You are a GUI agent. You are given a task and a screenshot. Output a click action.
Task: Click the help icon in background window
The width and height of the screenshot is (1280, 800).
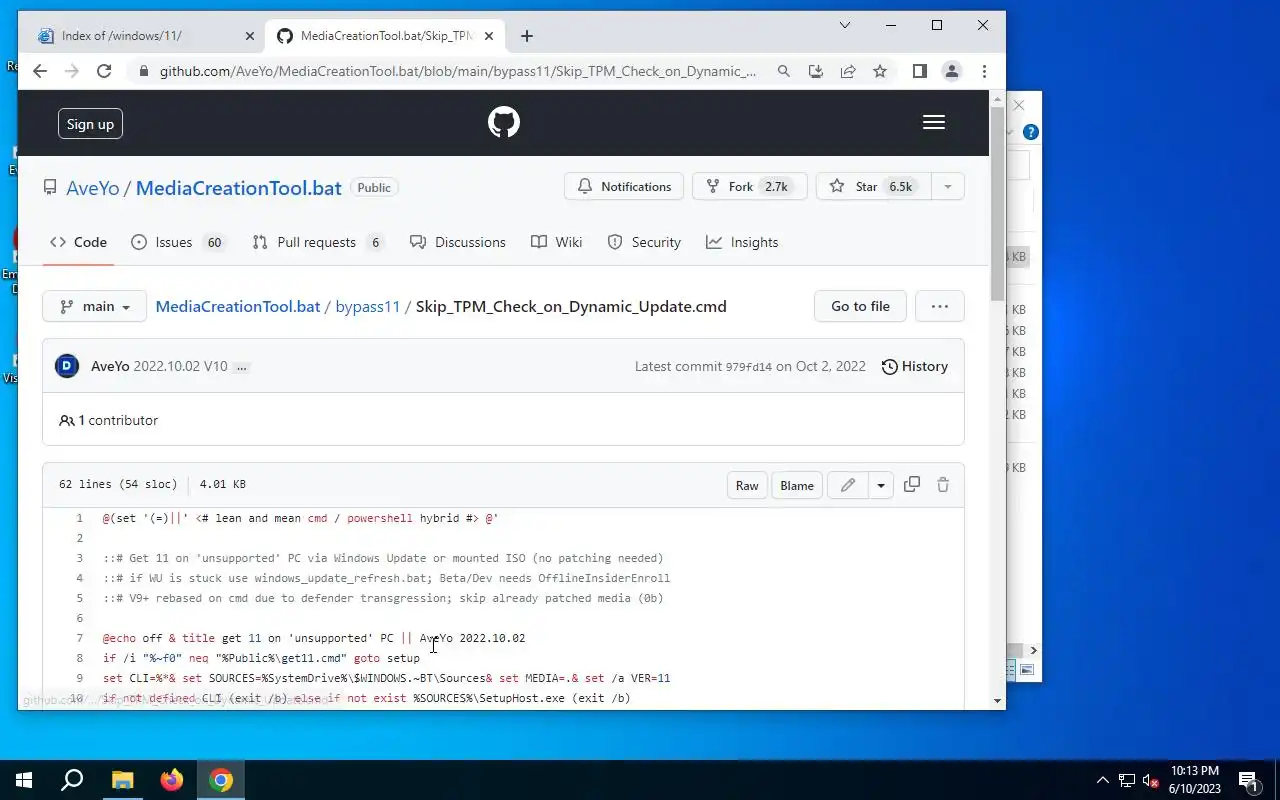[x=1031, y=132]
